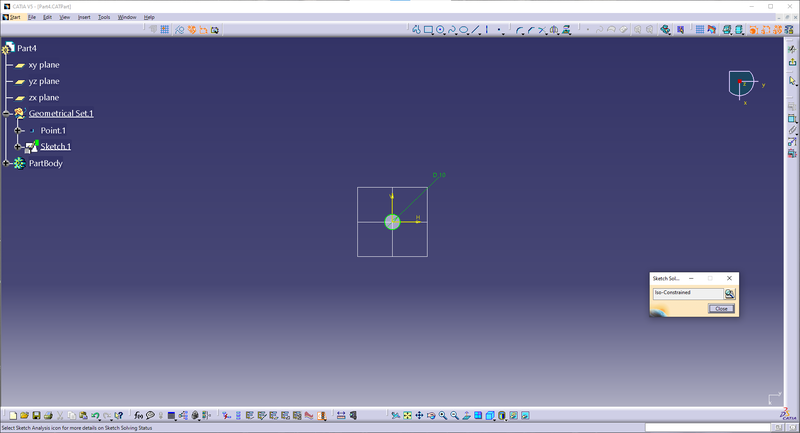
Task: Click the Zoom In magnifier icon
Action: tap(443, 415)
